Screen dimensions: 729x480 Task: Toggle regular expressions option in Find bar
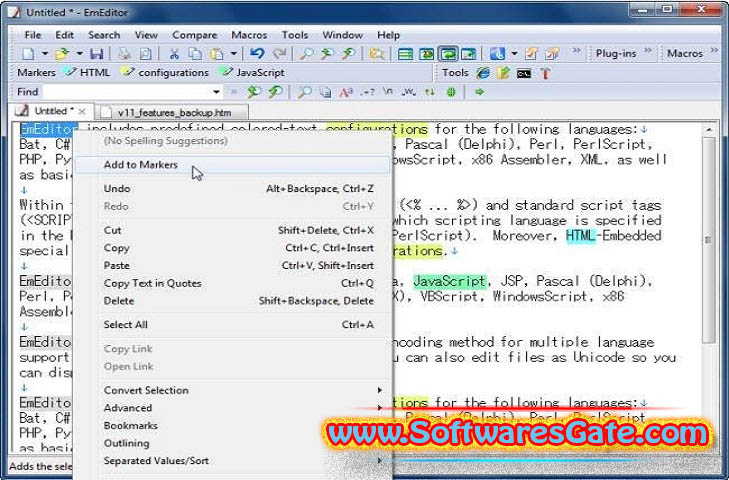point(367,92)
